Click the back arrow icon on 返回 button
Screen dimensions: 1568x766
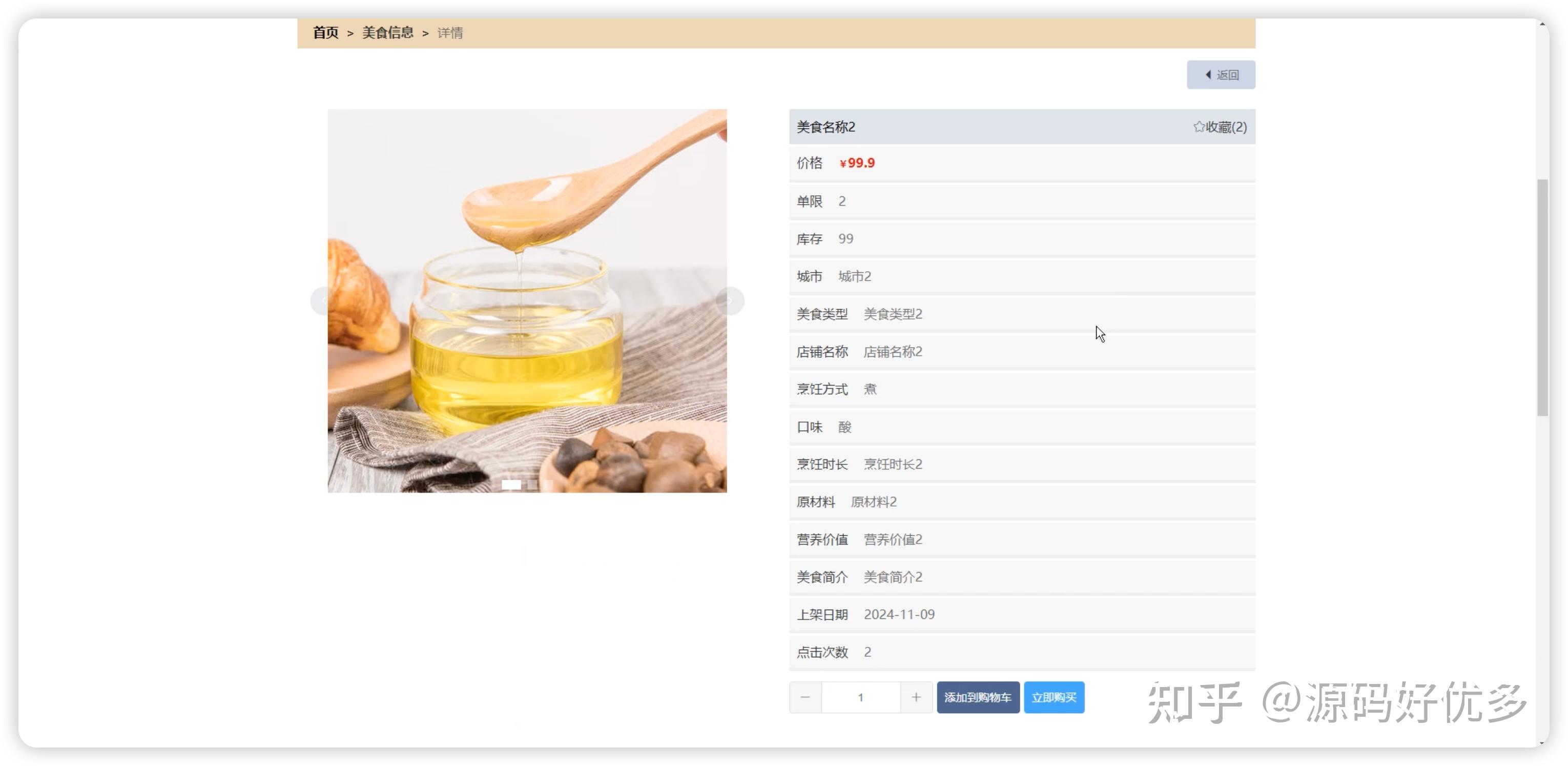click(1208, 74)
